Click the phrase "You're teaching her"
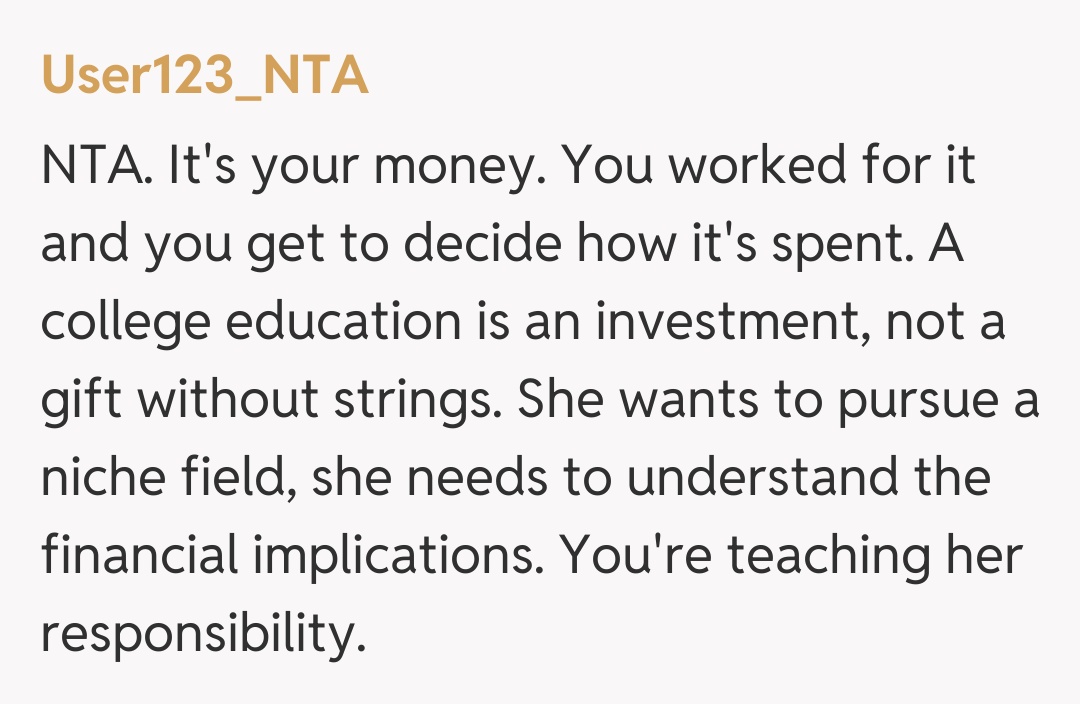 [791, 557]
